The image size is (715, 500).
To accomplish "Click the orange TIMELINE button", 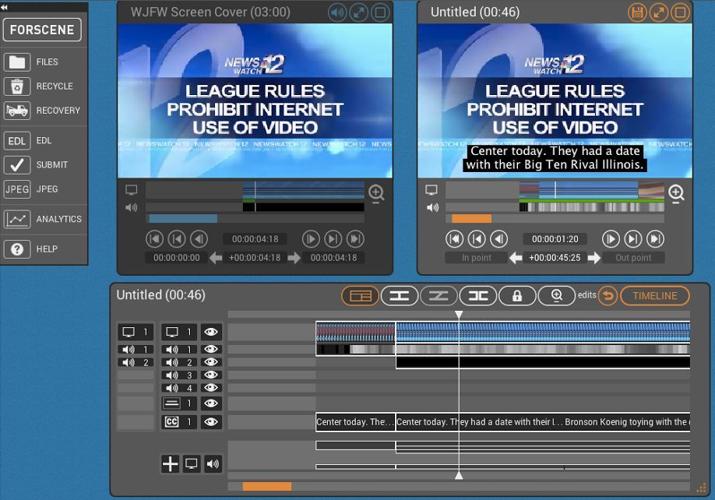I will pos(655,296).
